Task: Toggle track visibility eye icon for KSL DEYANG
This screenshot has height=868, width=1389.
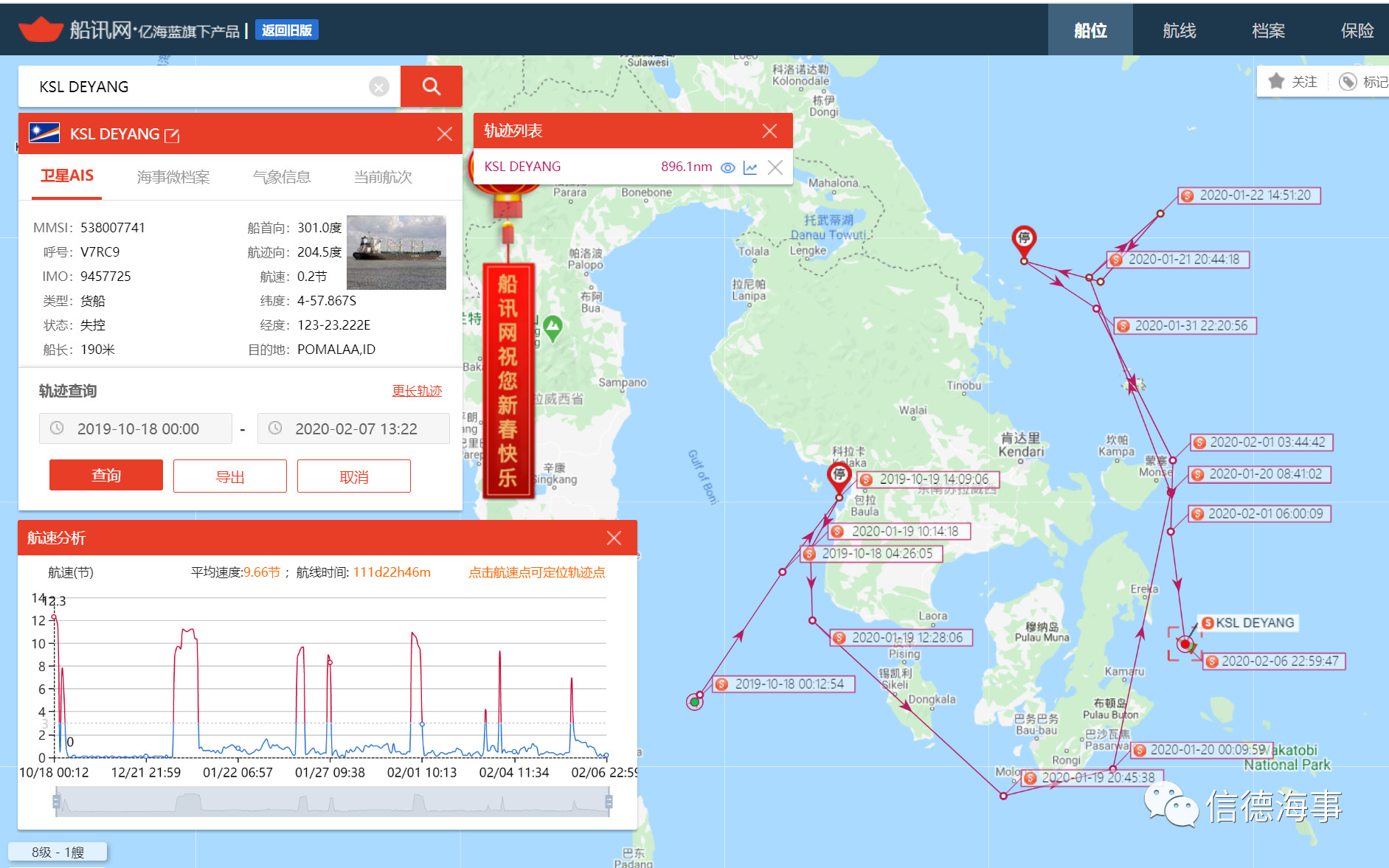Action: click(727, 167)
